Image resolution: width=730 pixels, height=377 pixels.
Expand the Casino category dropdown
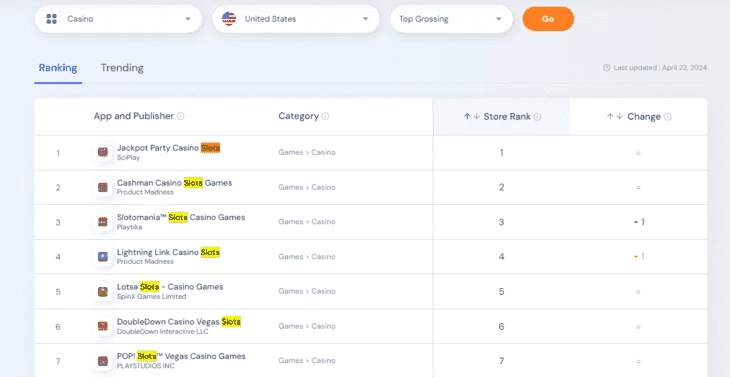119,19
